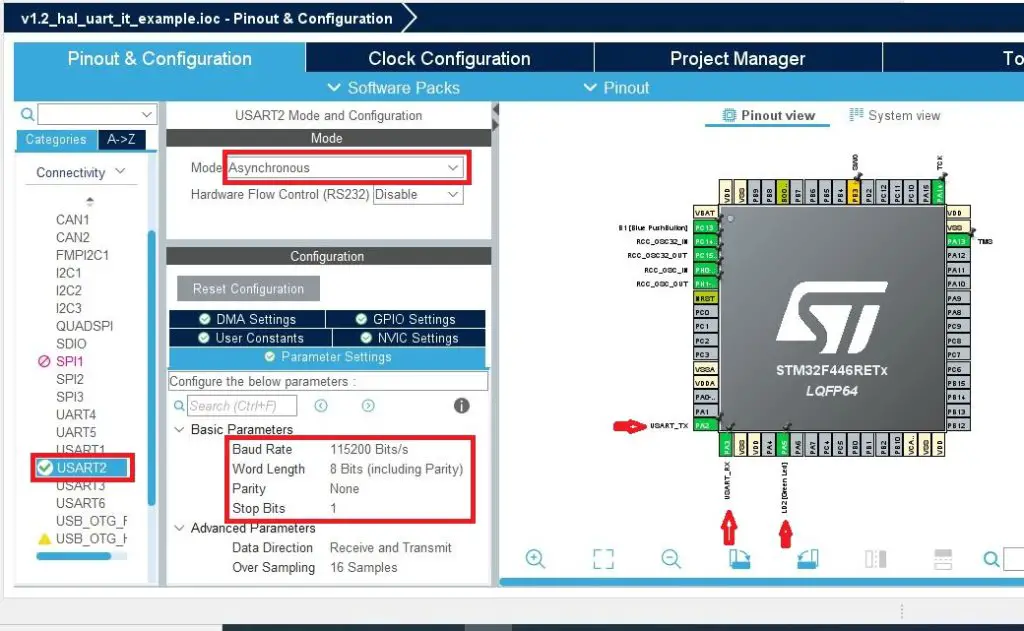Open the category search combo dropdown
The image size is (1024, 631).
(x=147, y=115)
